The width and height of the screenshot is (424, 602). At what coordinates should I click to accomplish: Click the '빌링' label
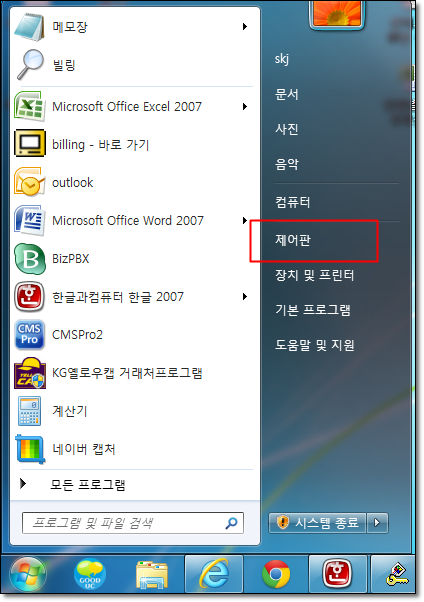click(x=64, y=64)
